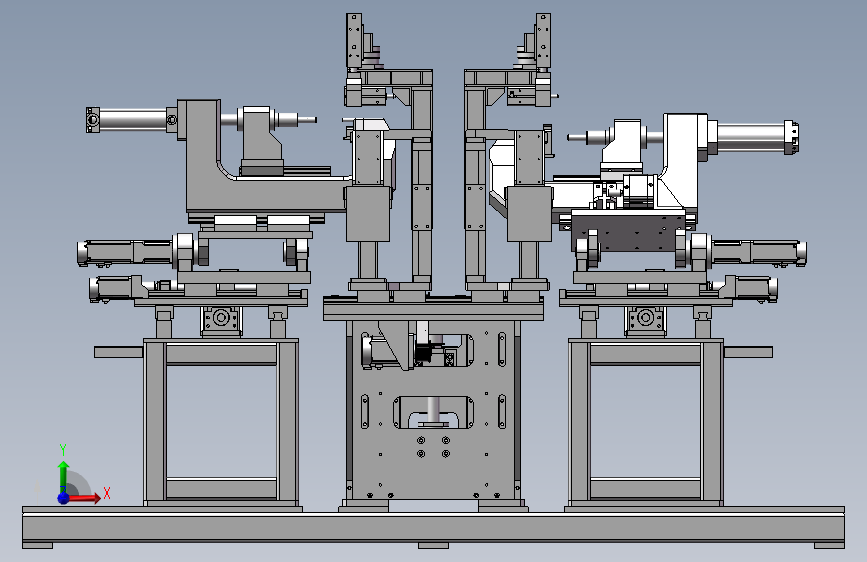Click the green "Y" label above the triad
Viewport: 867px width, 562px height.
[x=63, y=450]
